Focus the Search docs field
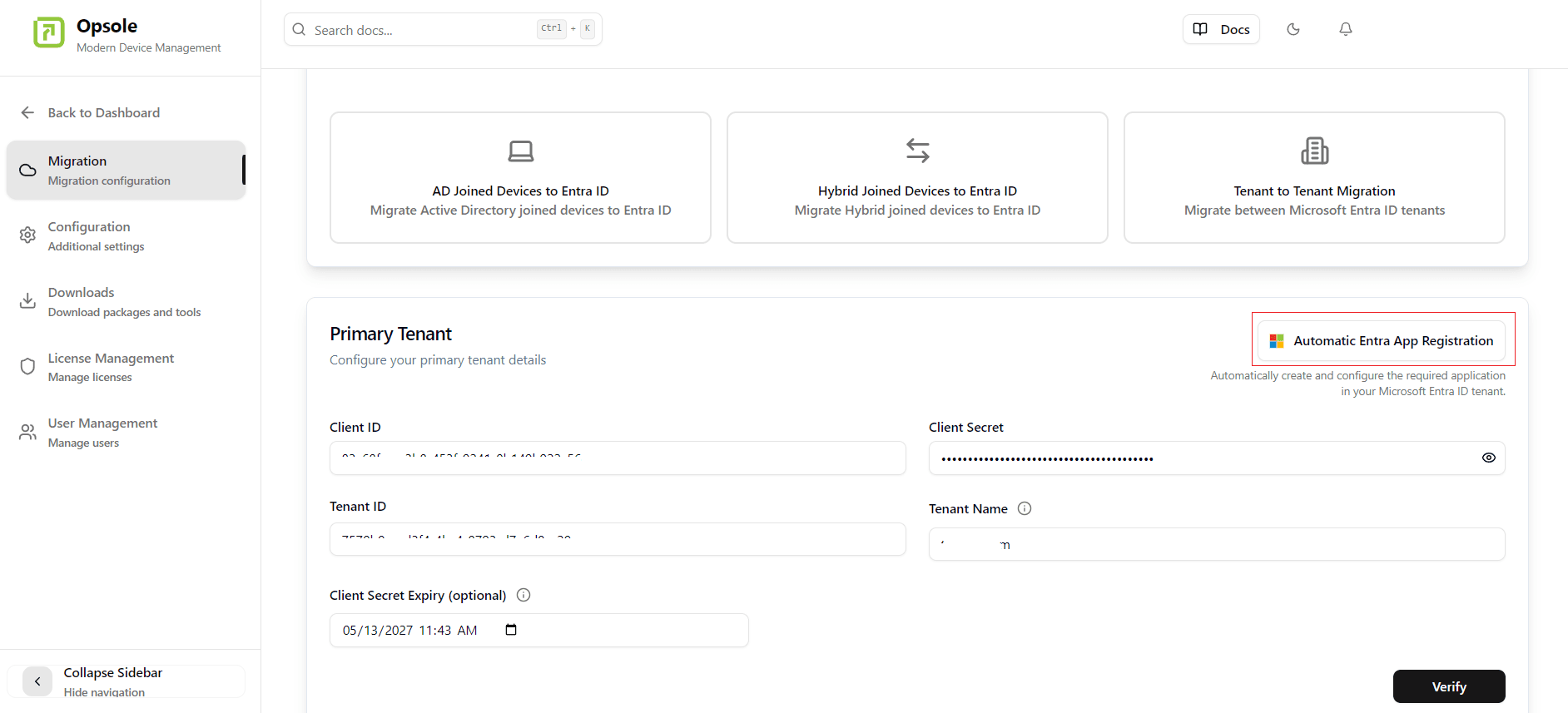This screenshot has height=713, width=1568. coord(443,30)
